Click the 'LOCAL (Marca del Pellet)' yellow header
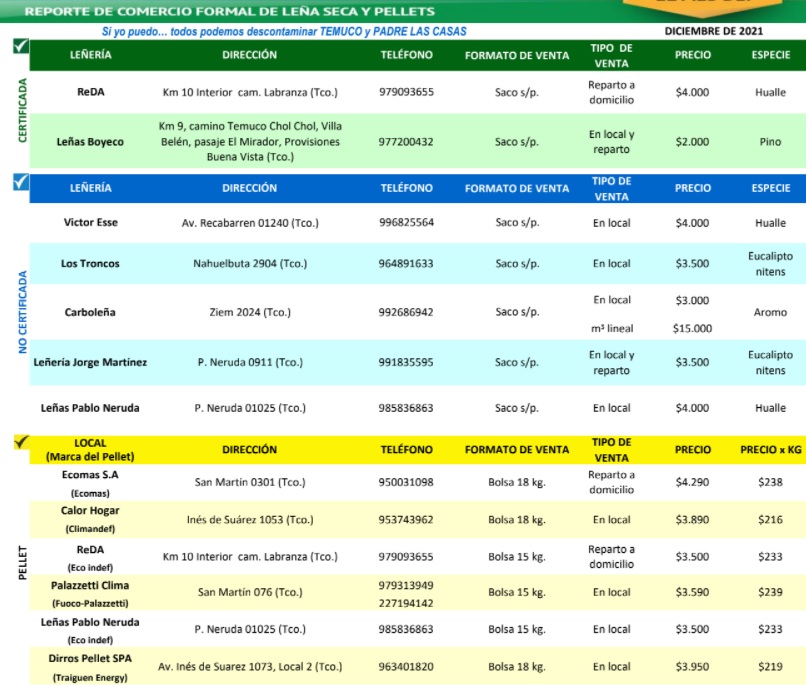This screenshot has width=806, height=685. pos(90,450)
